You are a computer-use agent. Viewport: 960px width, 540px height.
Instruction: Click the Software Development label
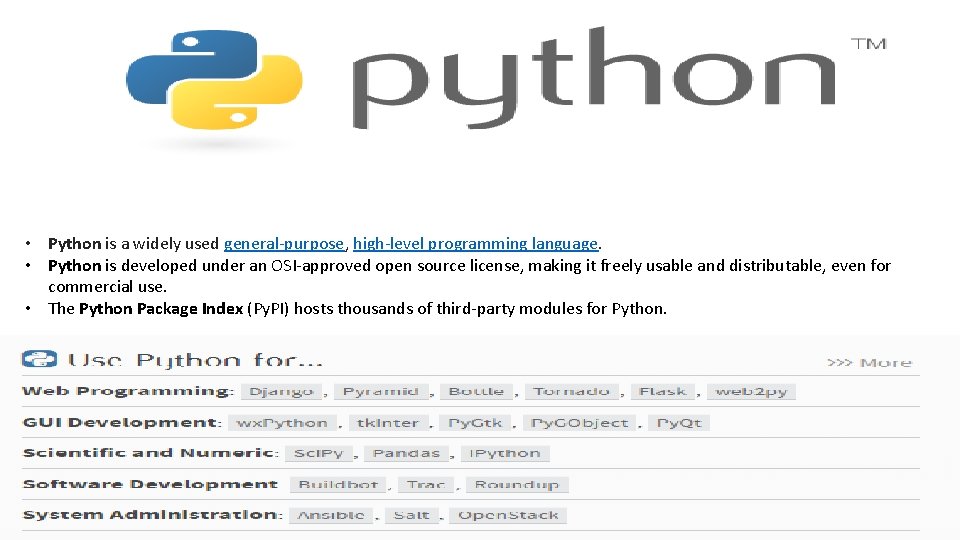click(x=150, y=484)
